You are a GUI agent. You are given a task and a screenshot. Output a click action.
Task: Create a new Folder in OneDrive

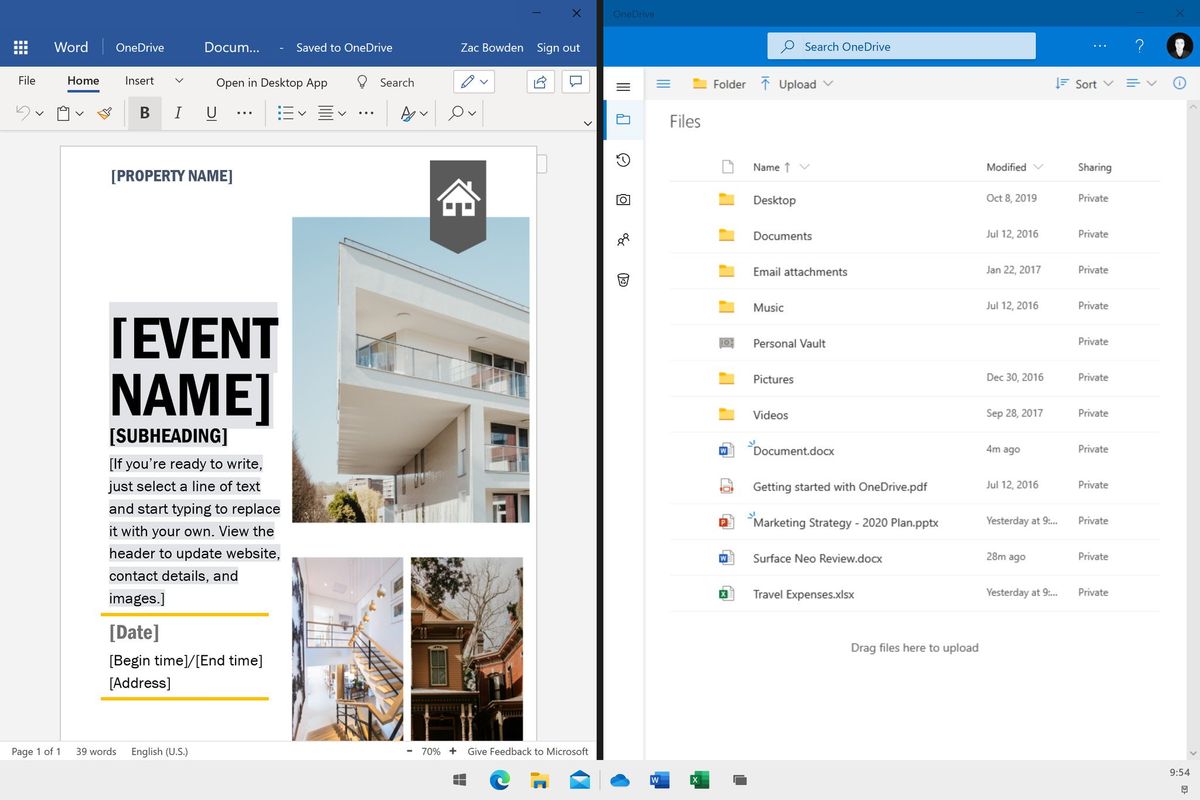[x=719, y=84]
